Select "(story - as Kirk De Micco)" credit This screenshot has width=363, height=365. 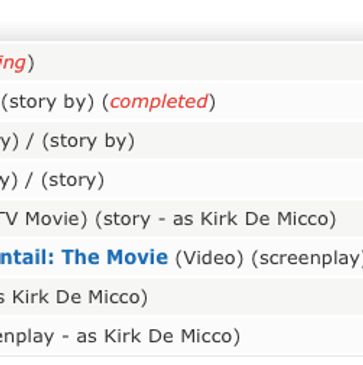tap(216, 219)
